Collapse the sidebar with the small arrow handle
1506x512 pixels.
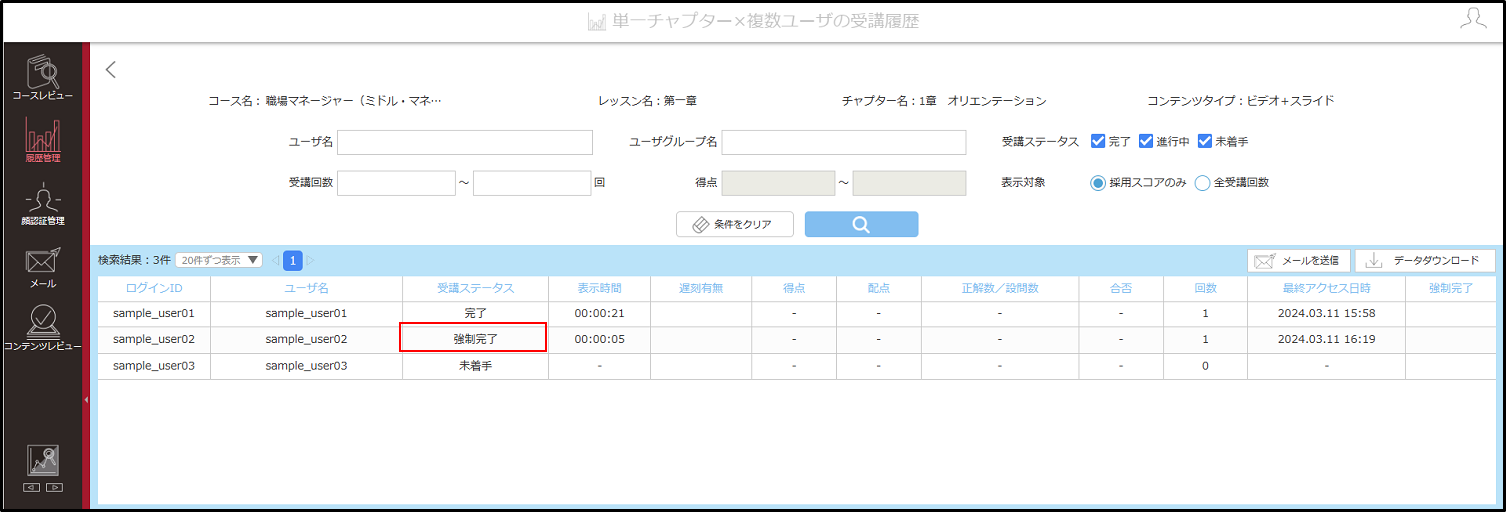point(85,399)
